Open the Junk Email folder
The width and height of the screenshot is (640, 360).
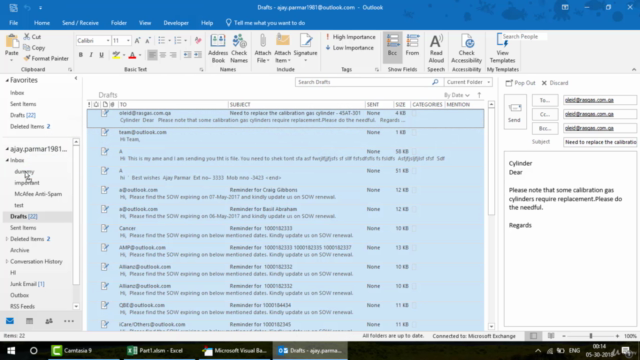point(27,284)
